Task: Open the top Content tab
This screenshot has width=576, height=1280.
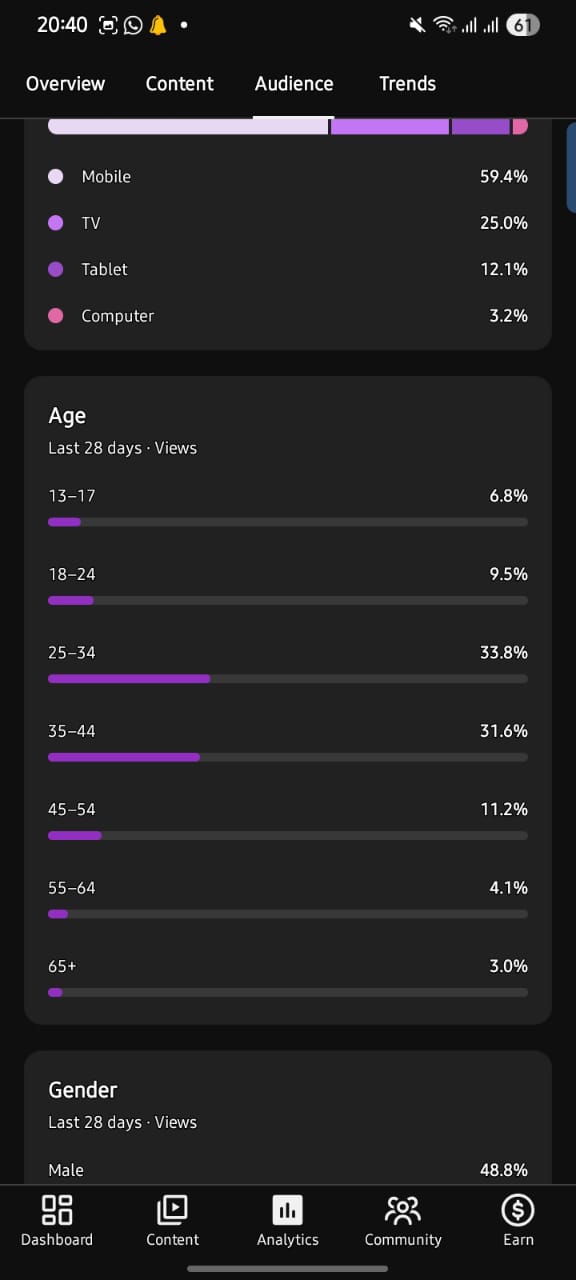Action: tap(180, 84)
